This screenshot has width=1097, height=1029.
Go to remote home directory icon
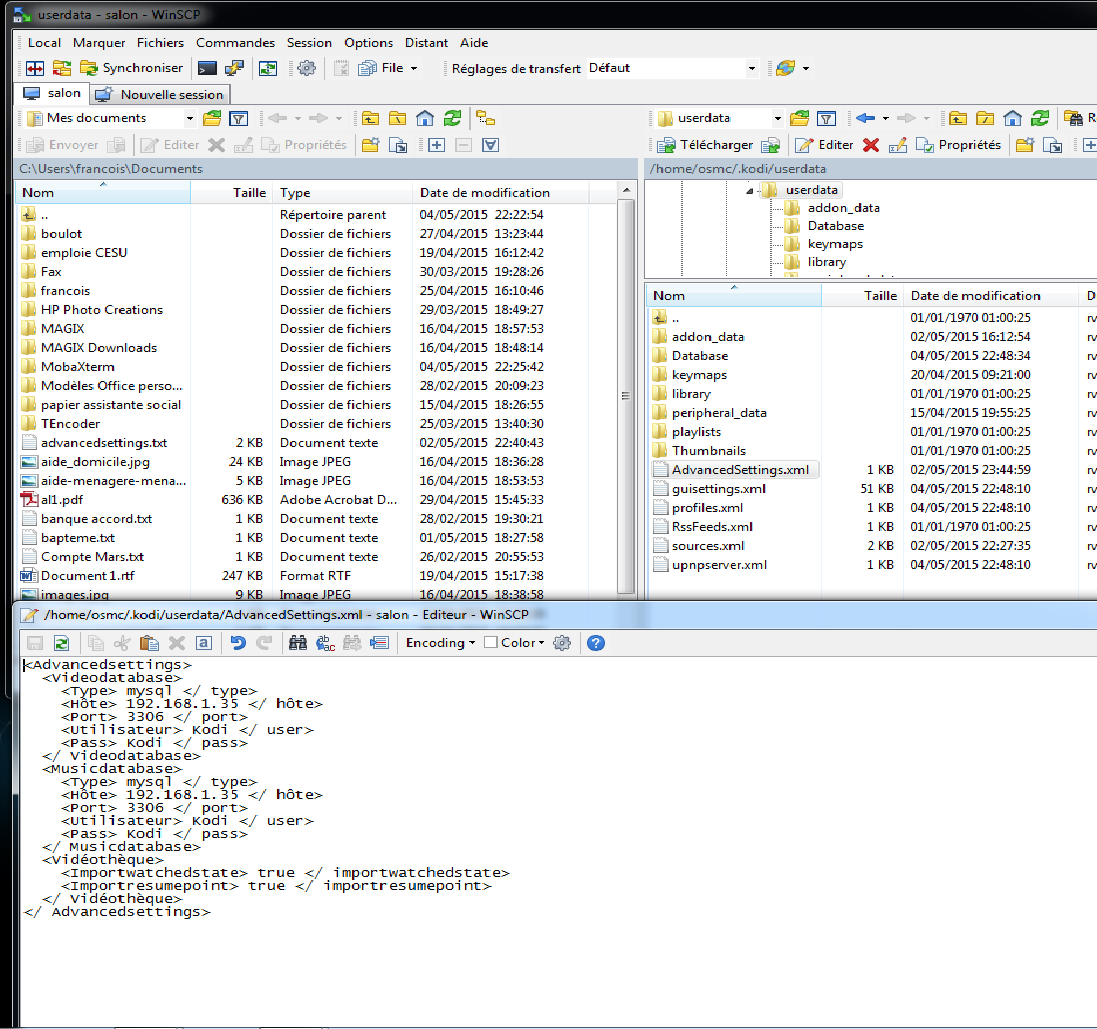pyautogui.click(x=1012, y=118)
